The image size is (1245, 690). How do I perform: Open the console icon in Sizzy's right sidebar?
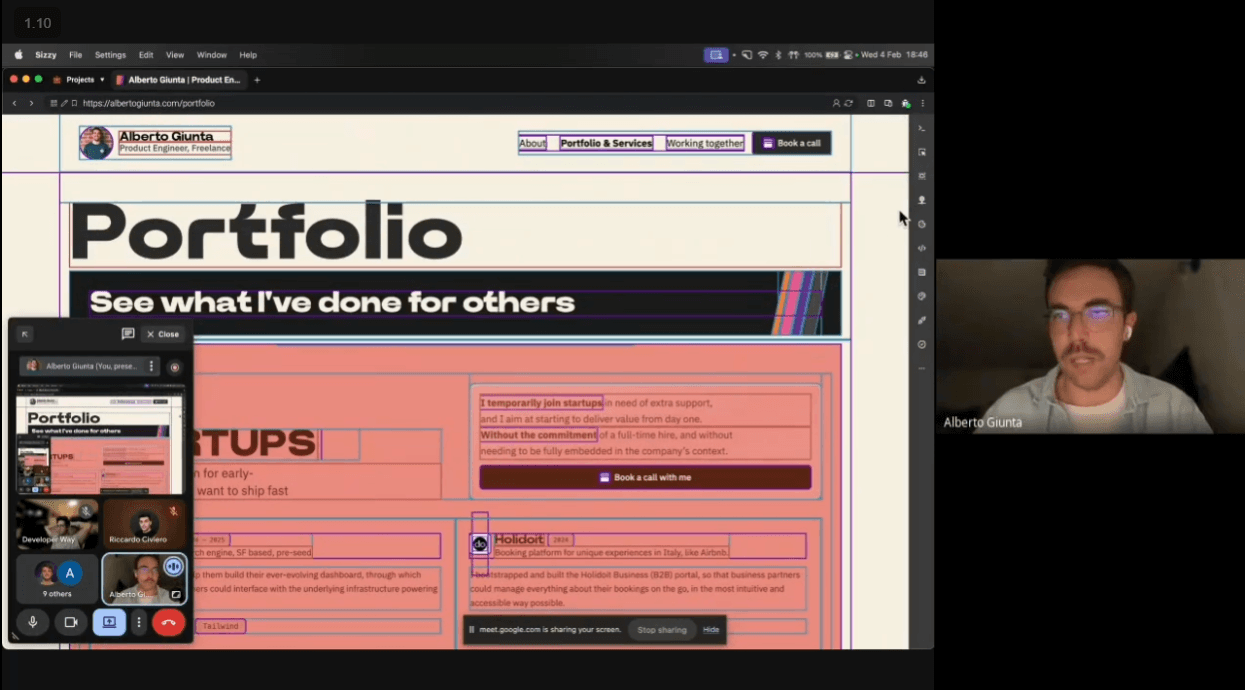[921, 128]
